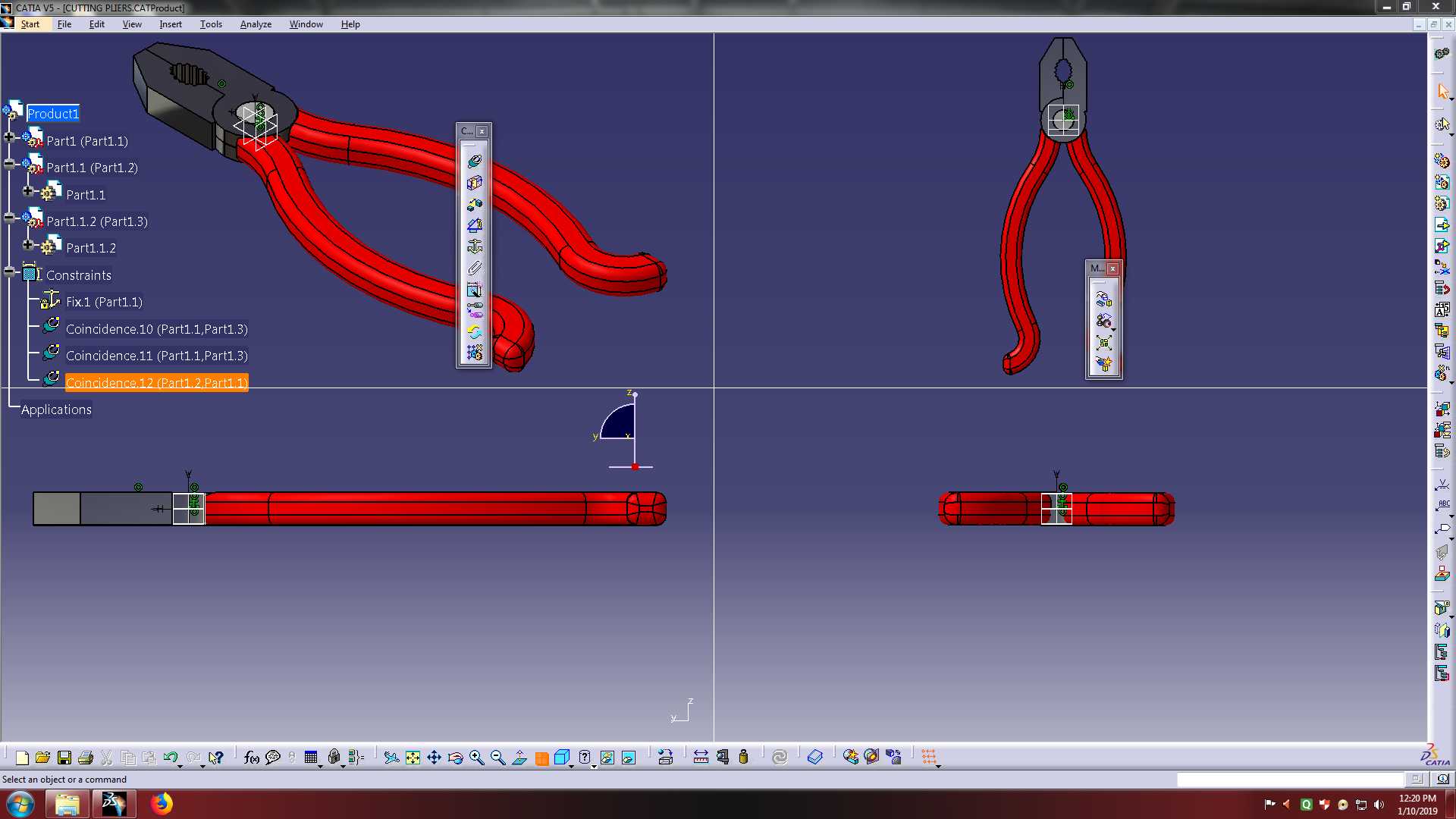The height and width of the screenshot is (819, 1456).
Task: Expand the Part1 (Part1.1) node
Action: (x=9, y=137)
